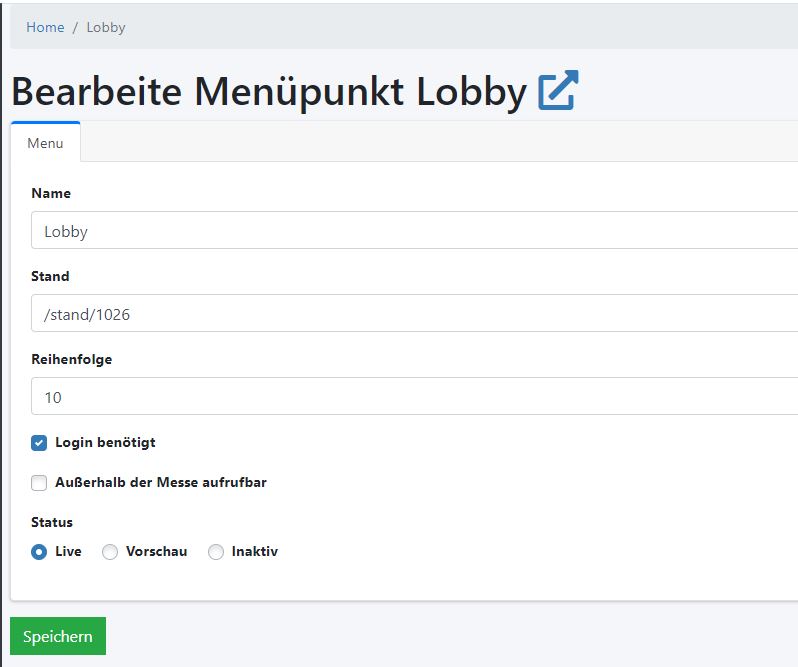Click the Lobby breadcrumb item

click(x=106, y=27)
